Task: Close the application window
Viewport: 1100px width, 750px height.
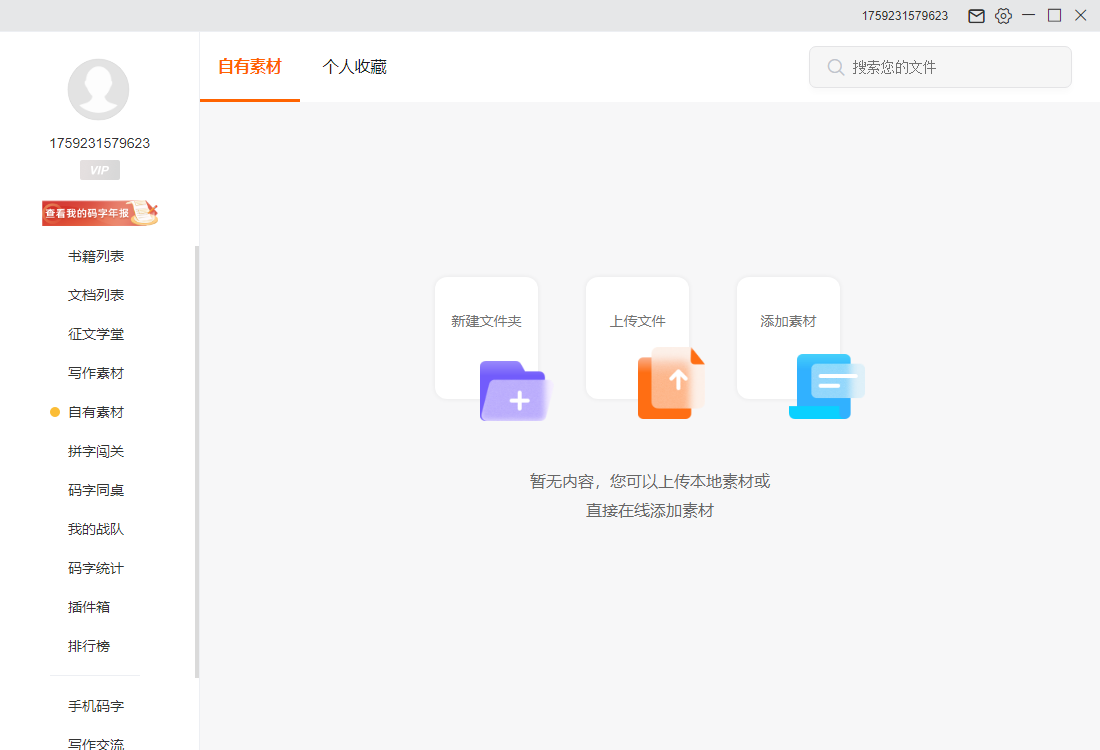Action: 1080,15
